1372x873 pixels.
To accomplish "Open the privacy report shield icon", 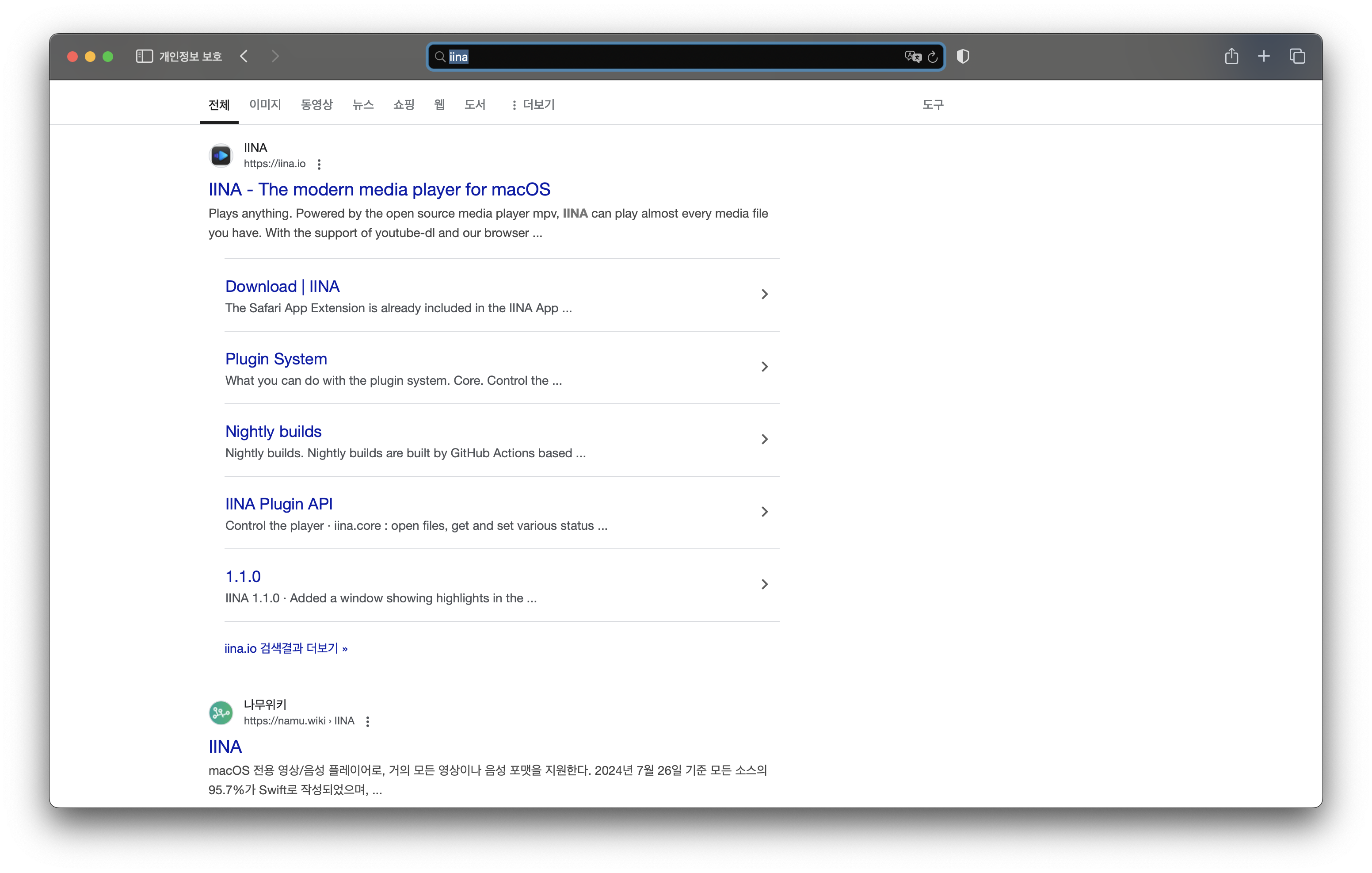I will tap(963, 57).
